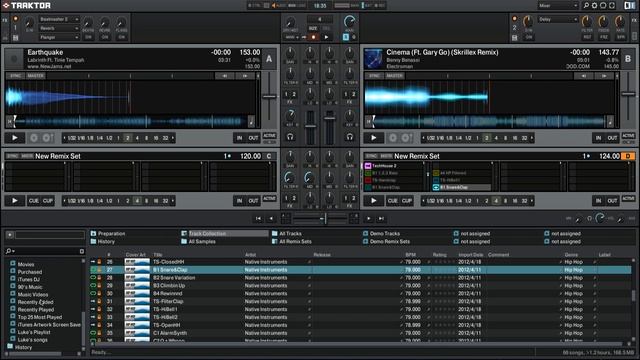Open the Beatmasher 2 effect dropdown
This screenshot has height=360, width=640.
click(59, 19)
